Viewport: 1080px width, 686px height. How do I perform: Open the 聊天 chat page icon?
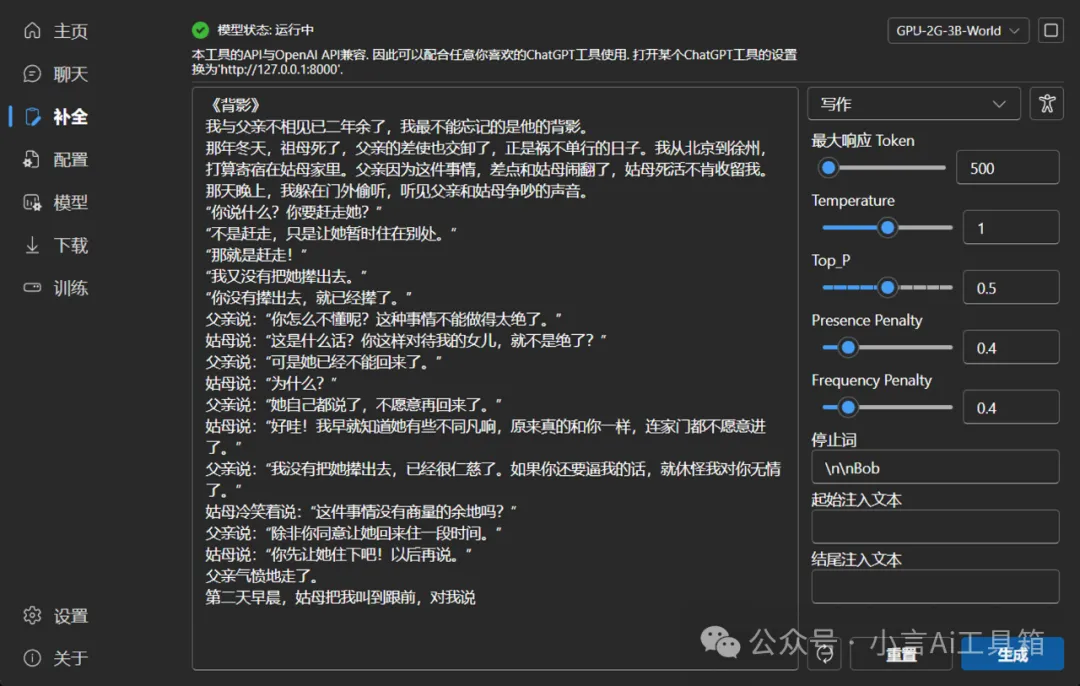pos(33,74)
